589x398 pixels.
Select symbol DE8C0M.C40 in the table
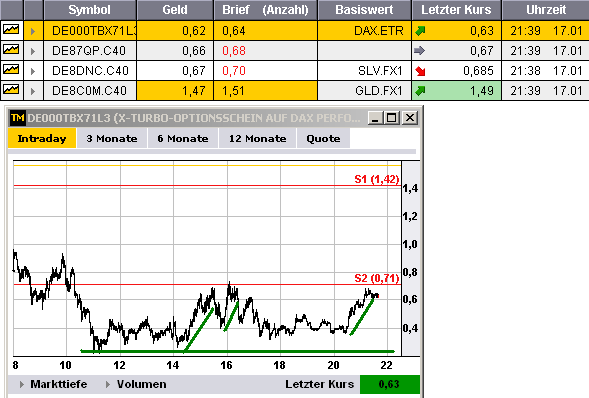click(x=89, y=90)
